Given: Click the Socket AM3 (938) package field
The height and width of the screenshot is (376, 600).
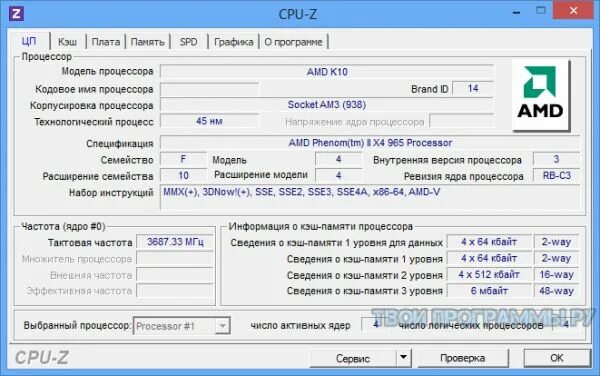Looking at the screenshot, I should pos(327,105).
